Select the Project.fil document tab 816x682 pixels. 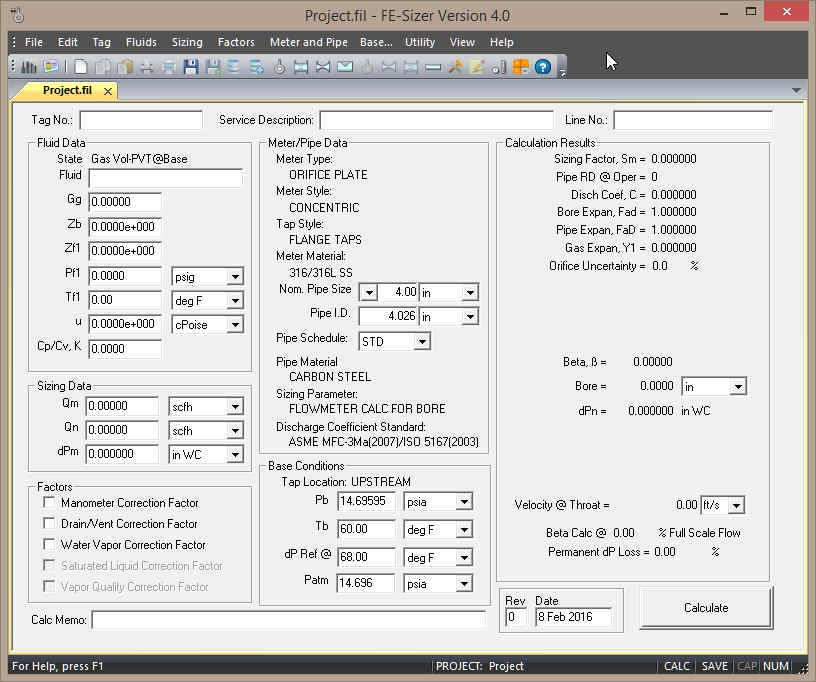(67, 91)
